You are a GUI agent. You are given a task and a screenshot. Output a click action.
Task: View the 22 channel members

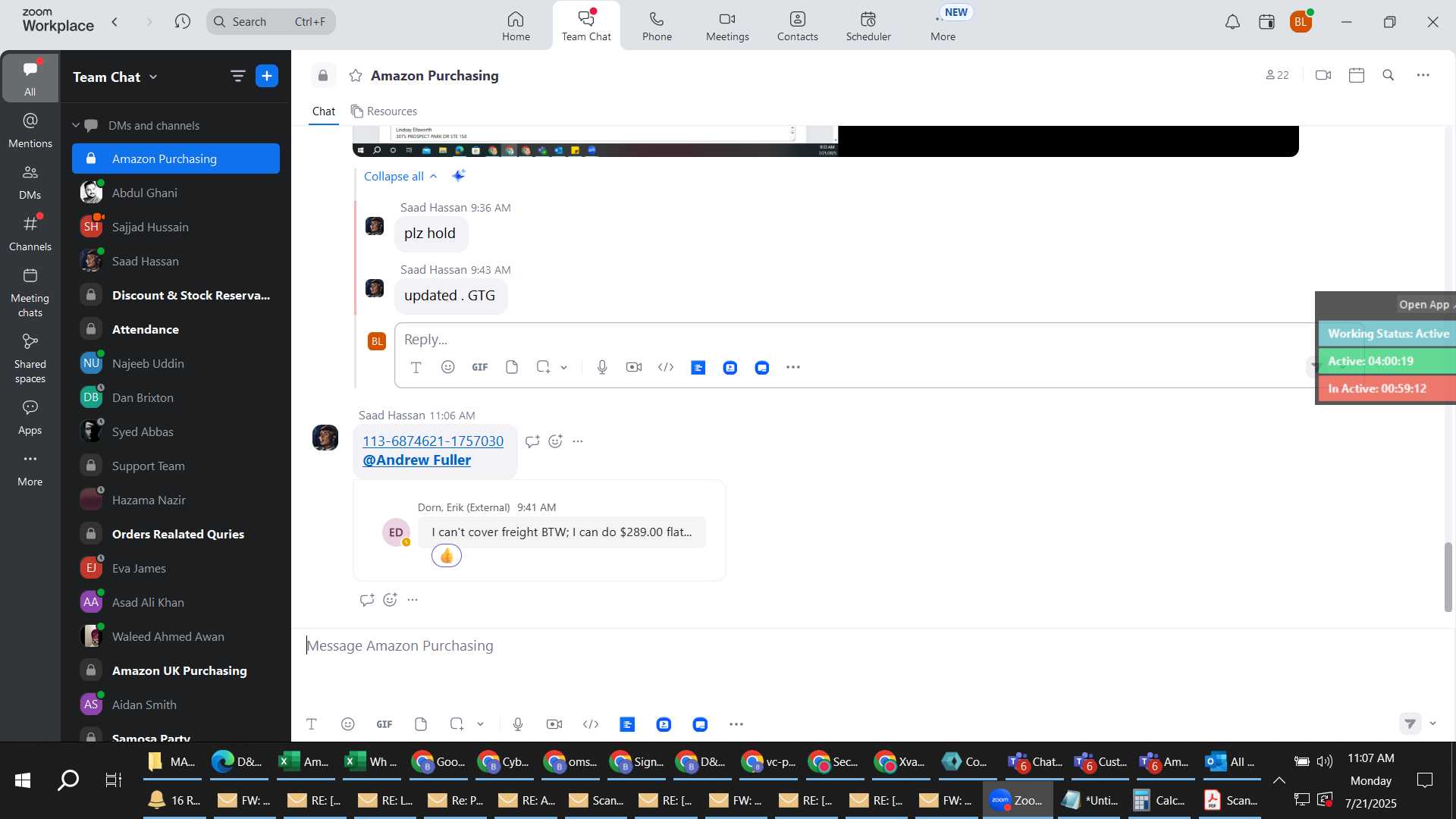(1277, 75)
